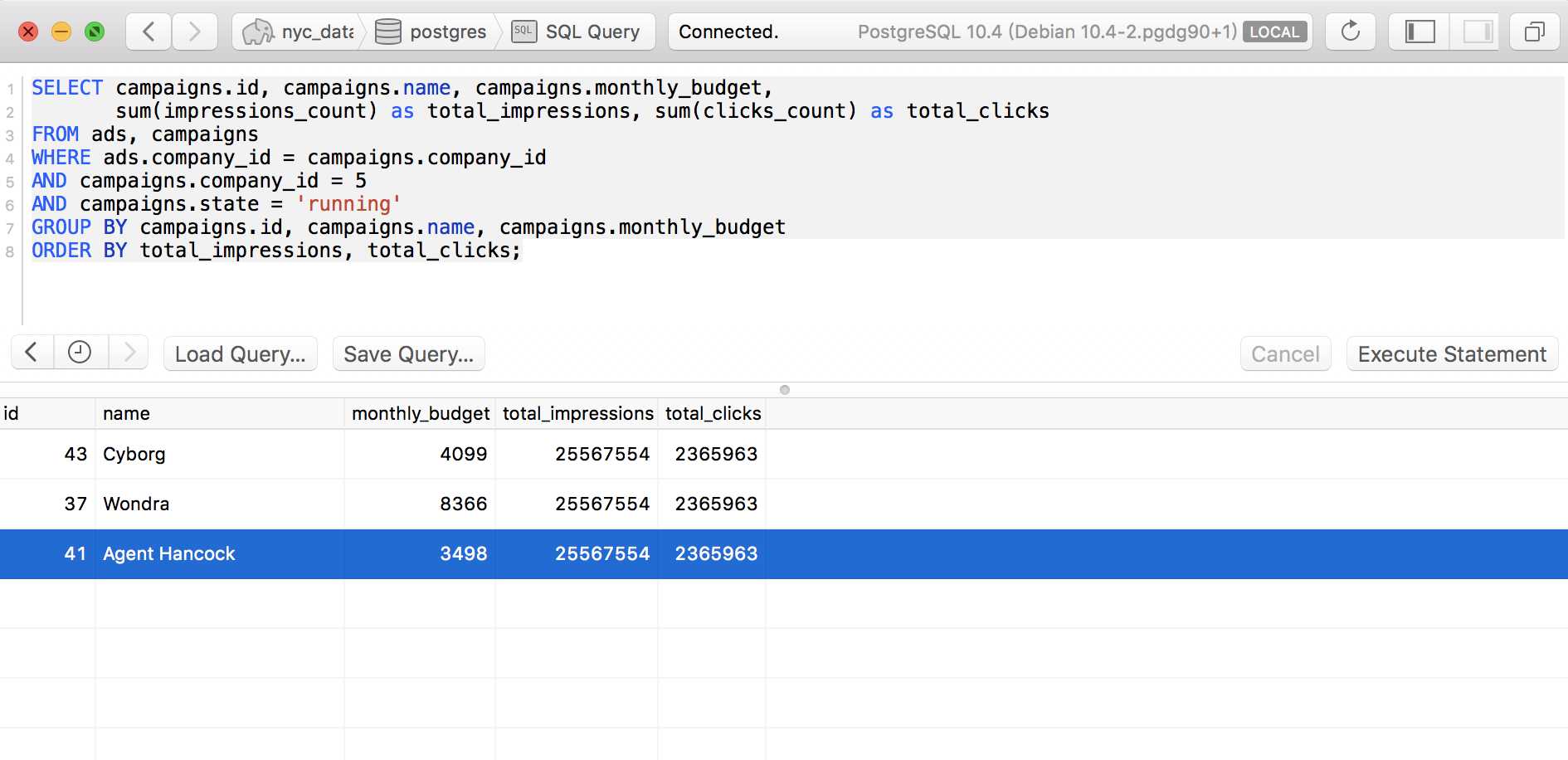Click the SQL document icon
The width and height of the screenshot is (1568, 760).
coord(523,32)
